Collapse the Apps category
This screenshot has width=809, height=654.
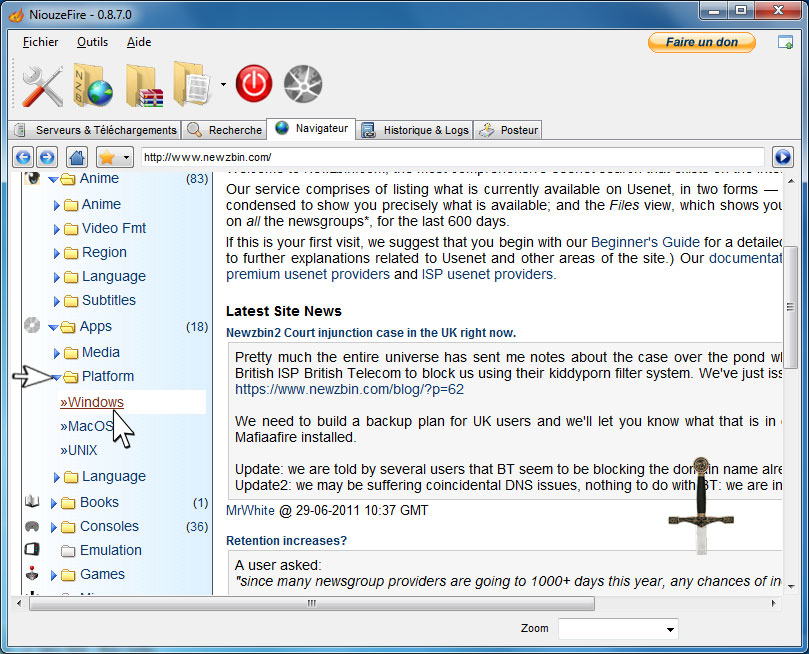pos(53,327)
